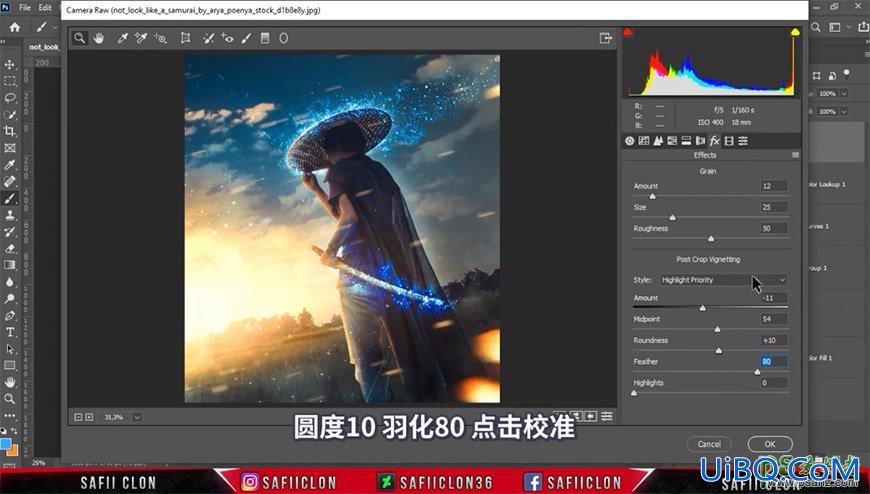Select the Type tool in Photoshop
The image size is (870, 494).
click(x=9, y=332)
